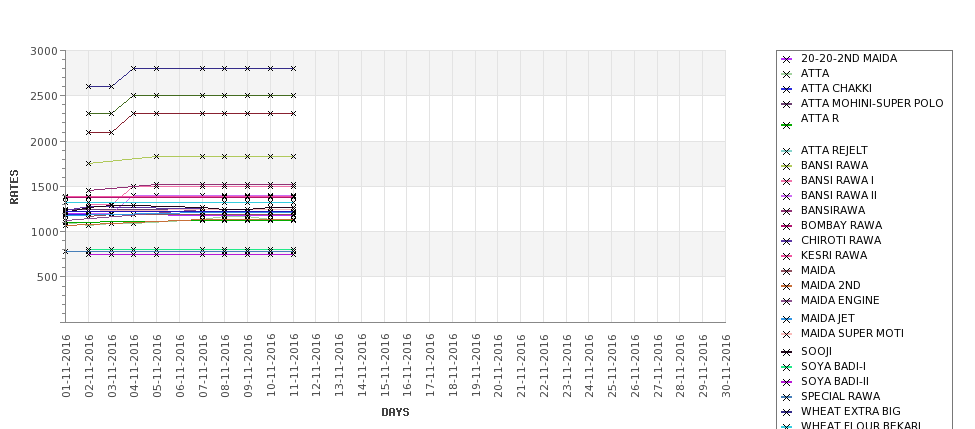Select the 'MAIDA SUPER MOTI' legend label

point(852,333)
